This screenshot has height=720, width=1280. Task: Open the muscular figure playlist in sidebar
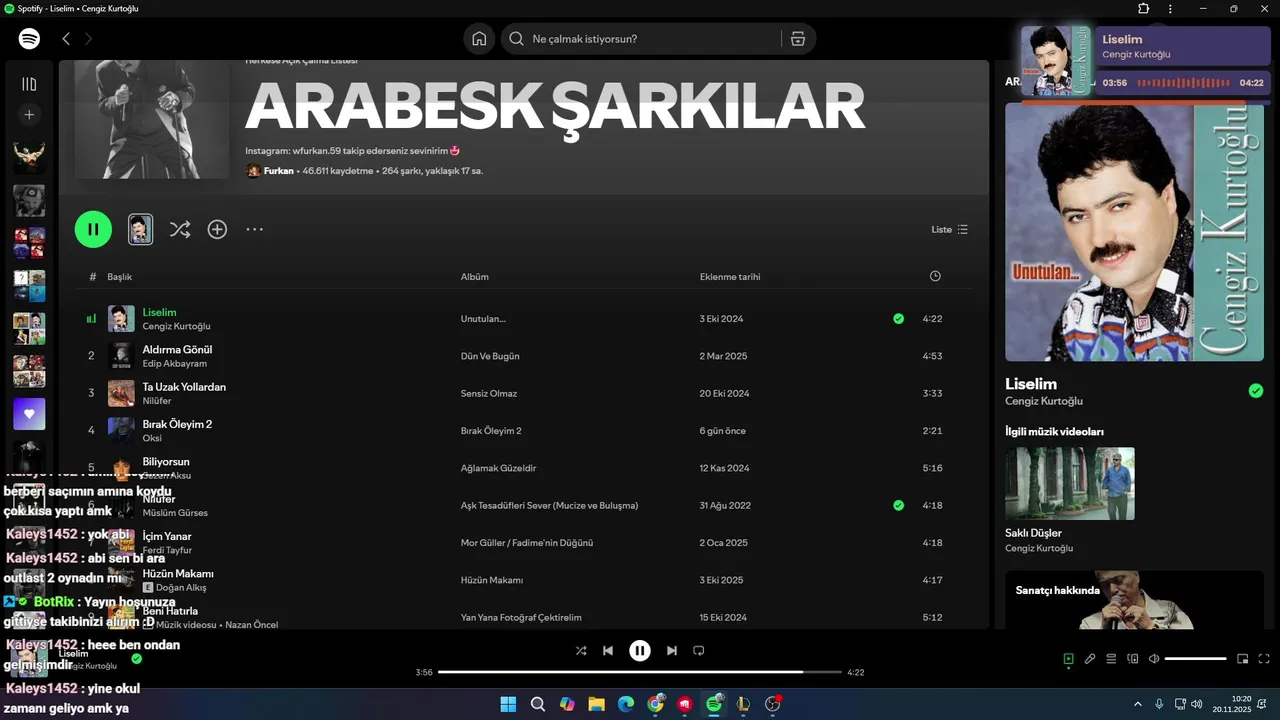click(x=29, y=157)
